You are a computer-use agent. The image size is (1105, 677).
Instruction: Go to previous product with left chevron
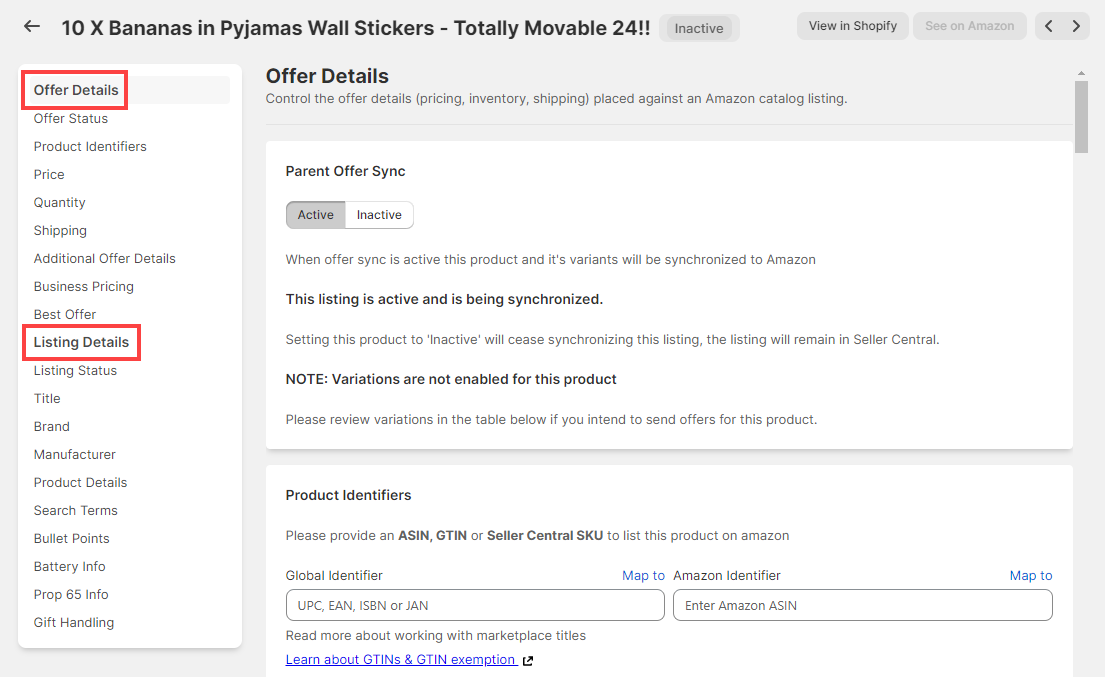(1049, 26)
